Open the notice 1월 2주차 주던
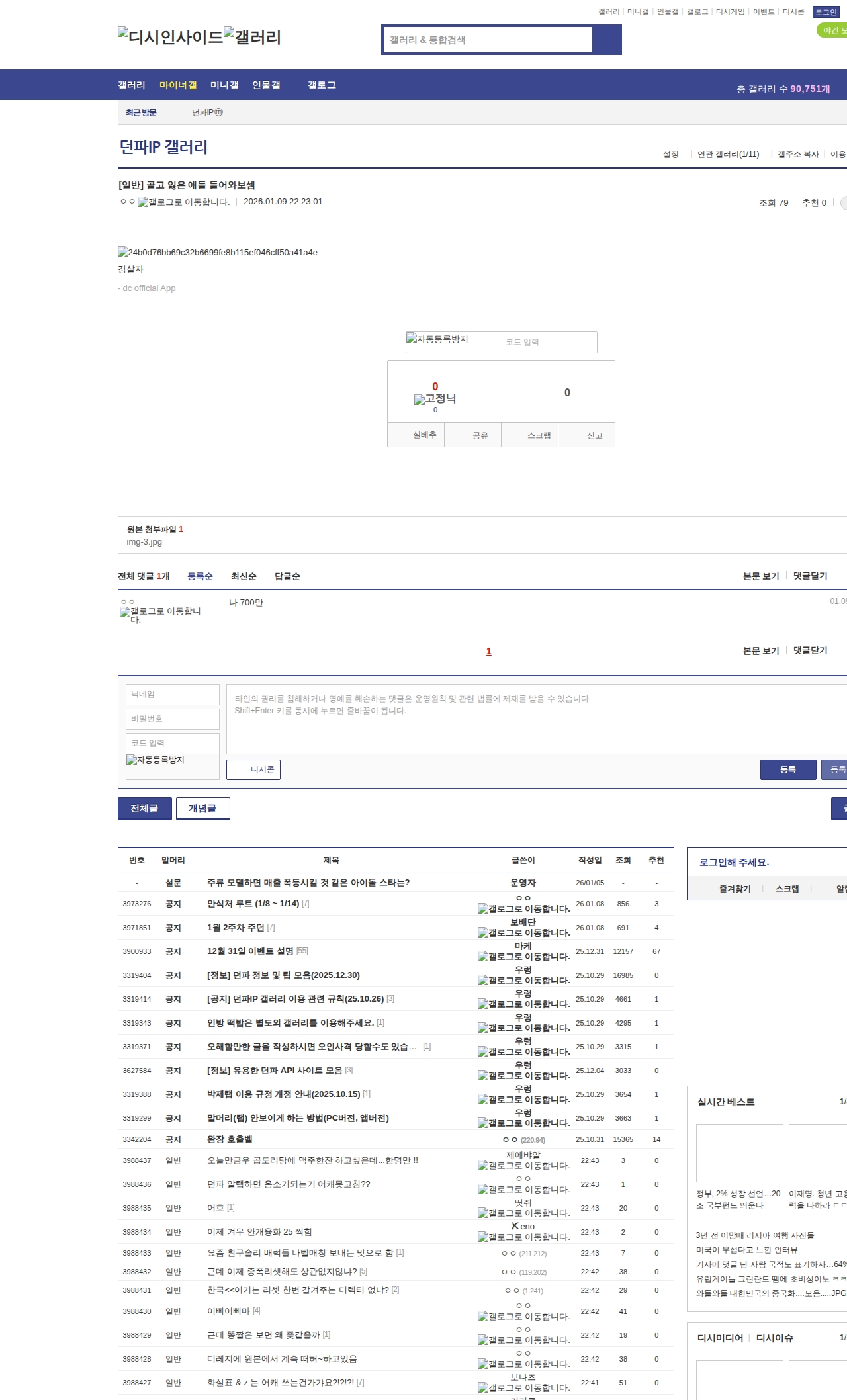 click(235, 928)
